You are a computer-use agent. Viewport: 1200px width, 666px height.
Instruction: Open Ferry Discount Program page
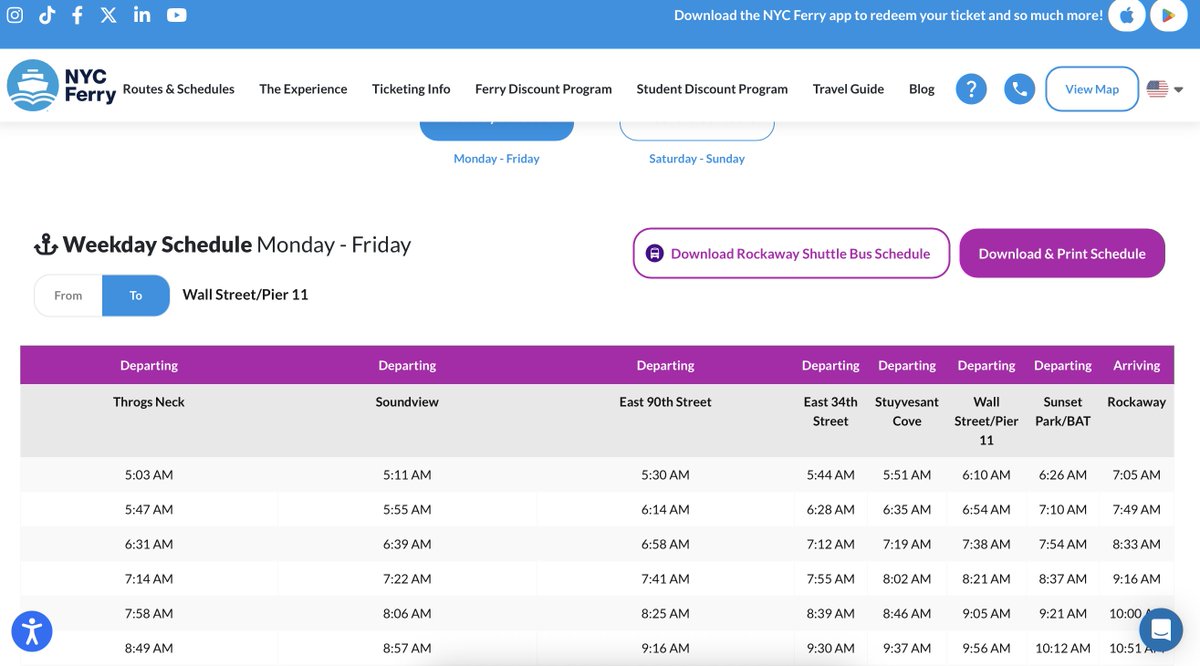point(543,89)
